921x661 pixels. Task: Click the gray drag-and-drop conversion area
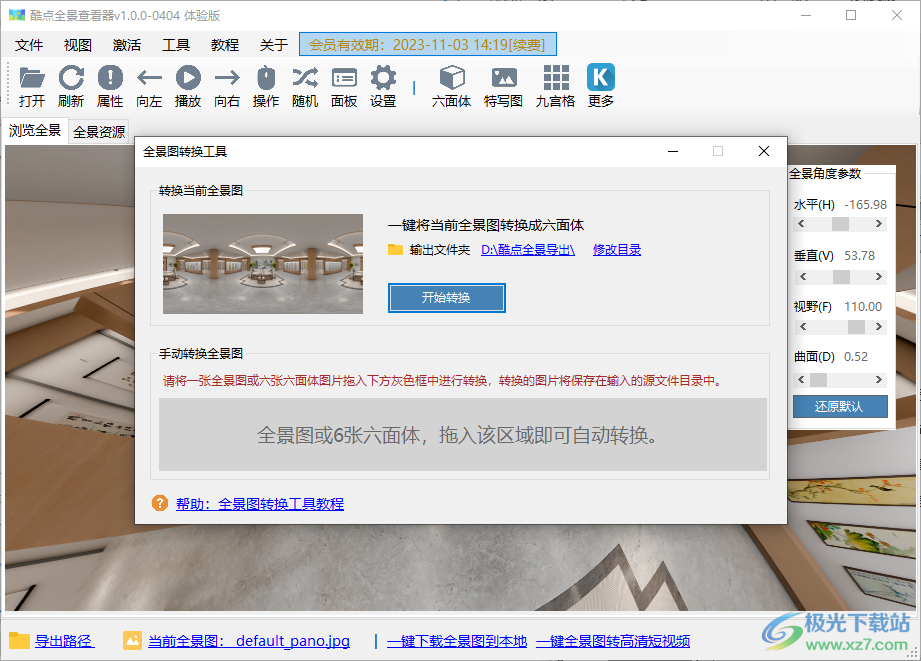(463, 435)
